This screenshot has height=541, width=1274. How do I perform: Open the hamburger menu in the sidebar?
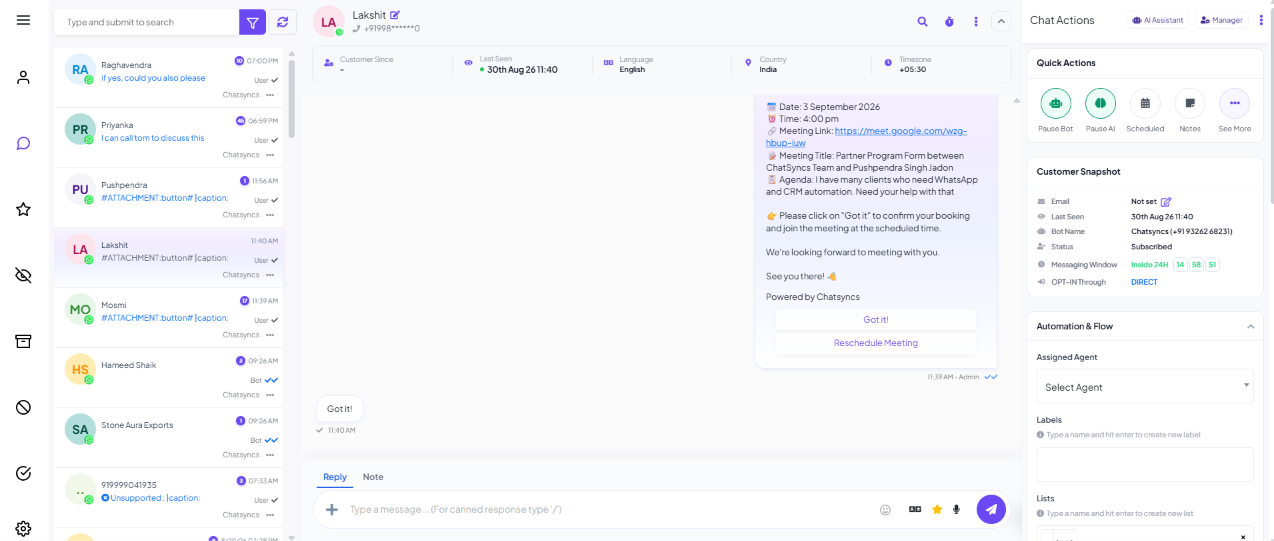(x=23, y=20)
